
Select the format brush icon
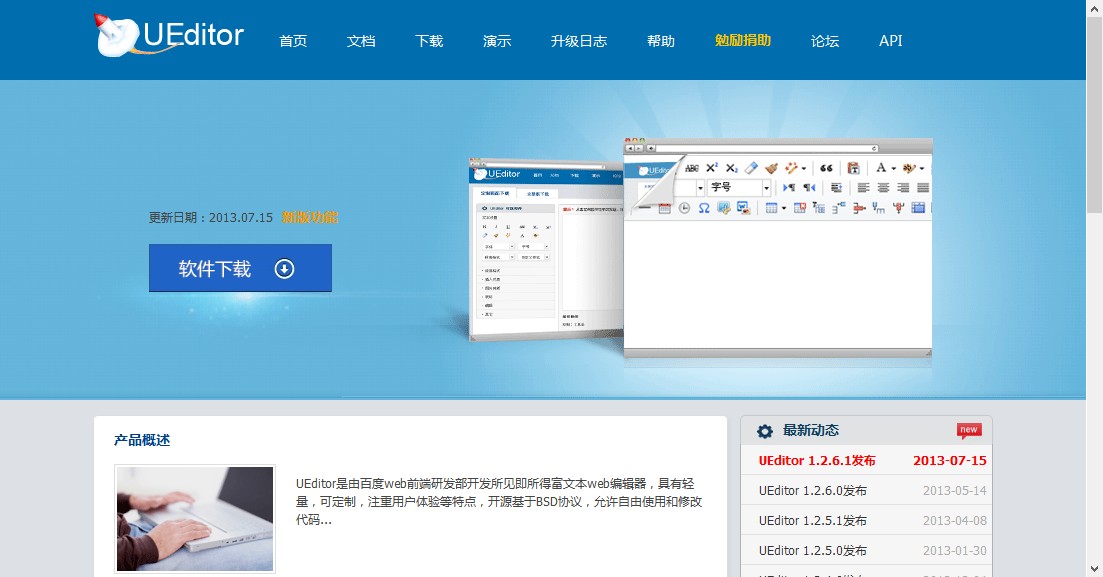[x=772, y=168]
